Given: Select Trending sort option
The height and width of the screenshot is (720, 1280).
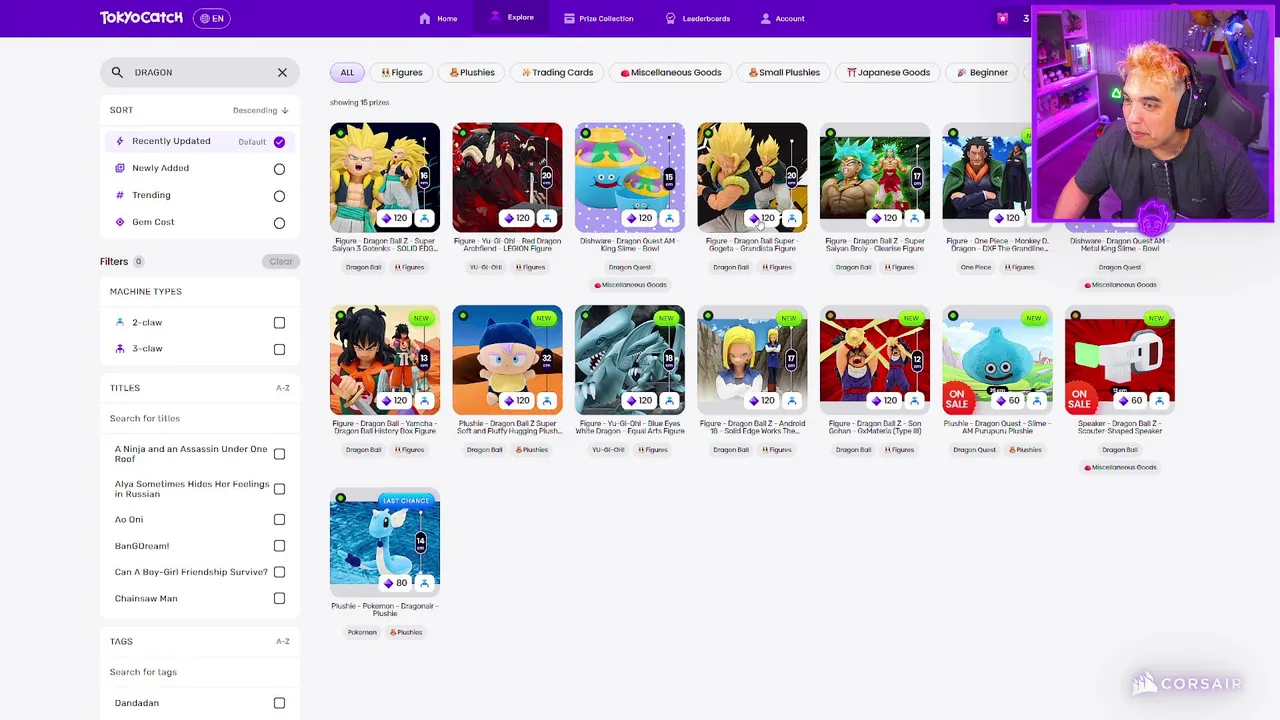Looking at the screenshot, I should click(x=200, y=195).
